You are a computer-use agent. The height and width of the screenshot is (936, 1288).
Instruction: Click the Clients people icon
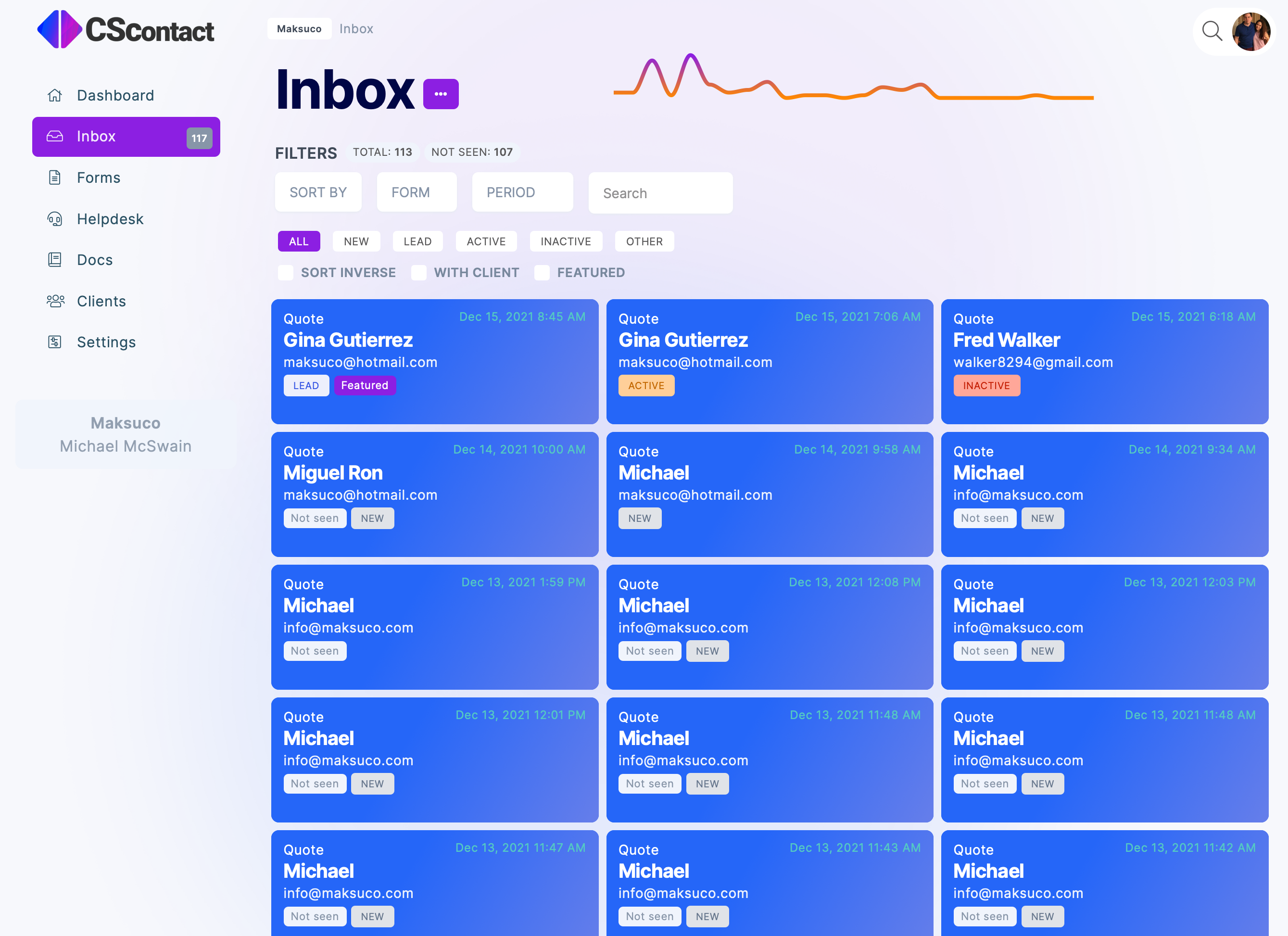pos(55,301)
